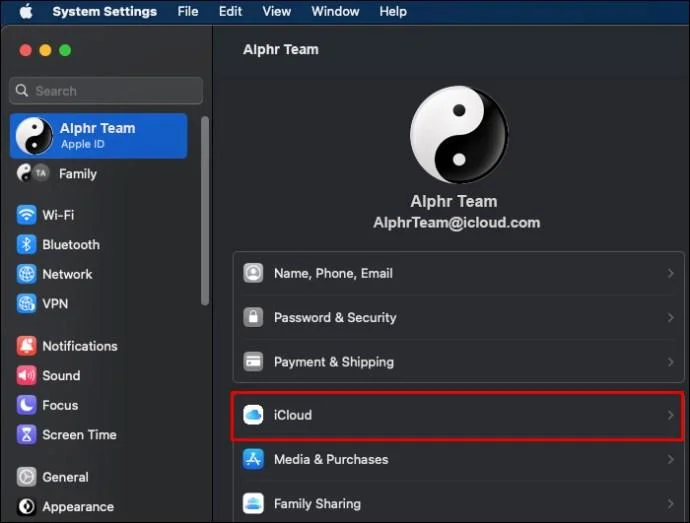The height and width of the screenshot is (523, 690).
Task: Open the Network label in sidebar
Action: (x=67, y=274)
